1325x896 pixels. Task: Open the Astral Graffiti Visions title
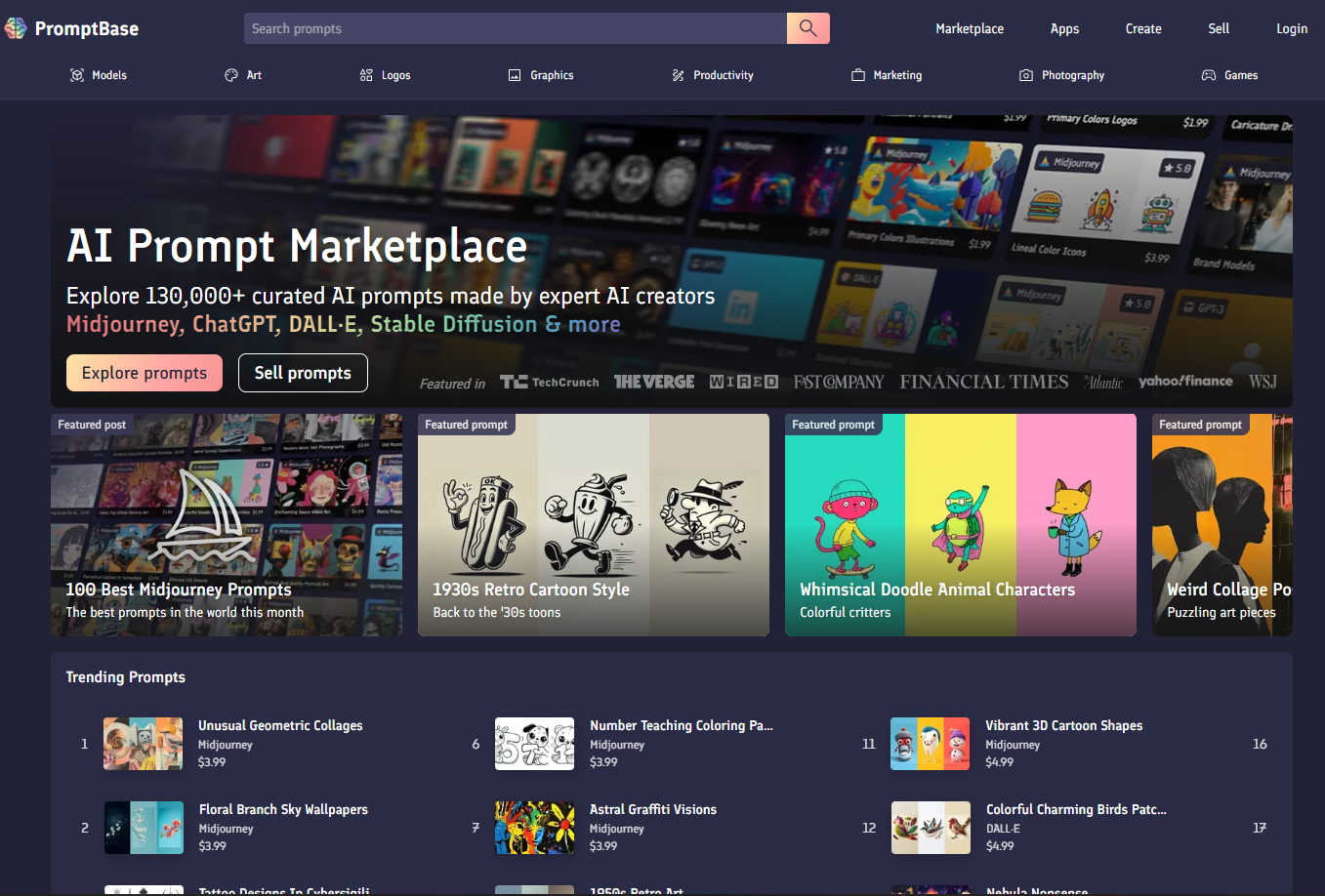[x=653, y=809]
